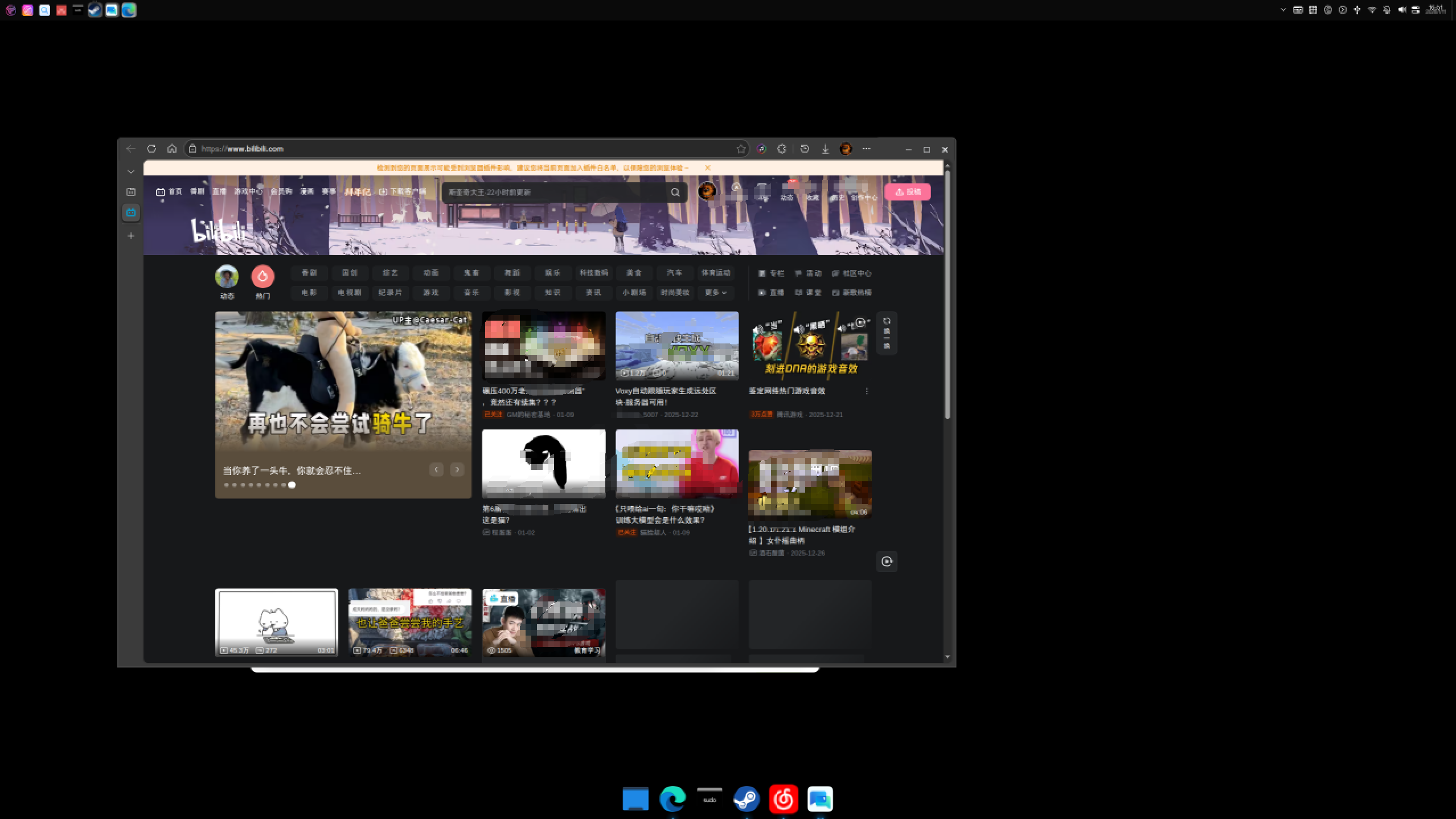Click the round refresh icon beside the feed
Screen dimensions: 1456x819
[x=887, y=562]
